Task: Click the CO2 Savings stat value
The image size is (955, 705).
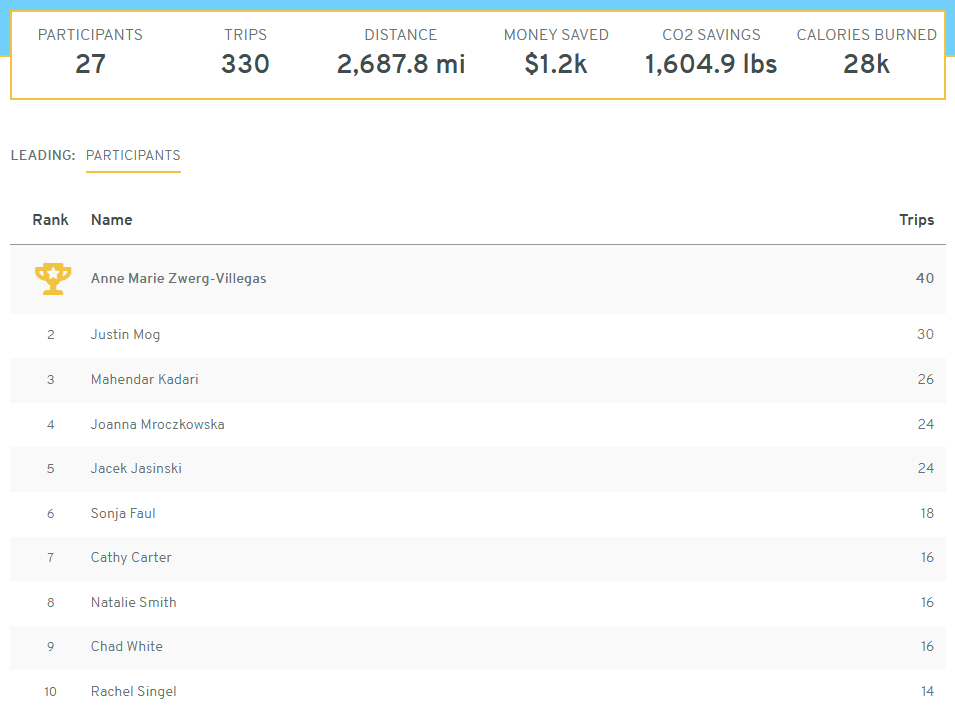Action: point(710,65)
